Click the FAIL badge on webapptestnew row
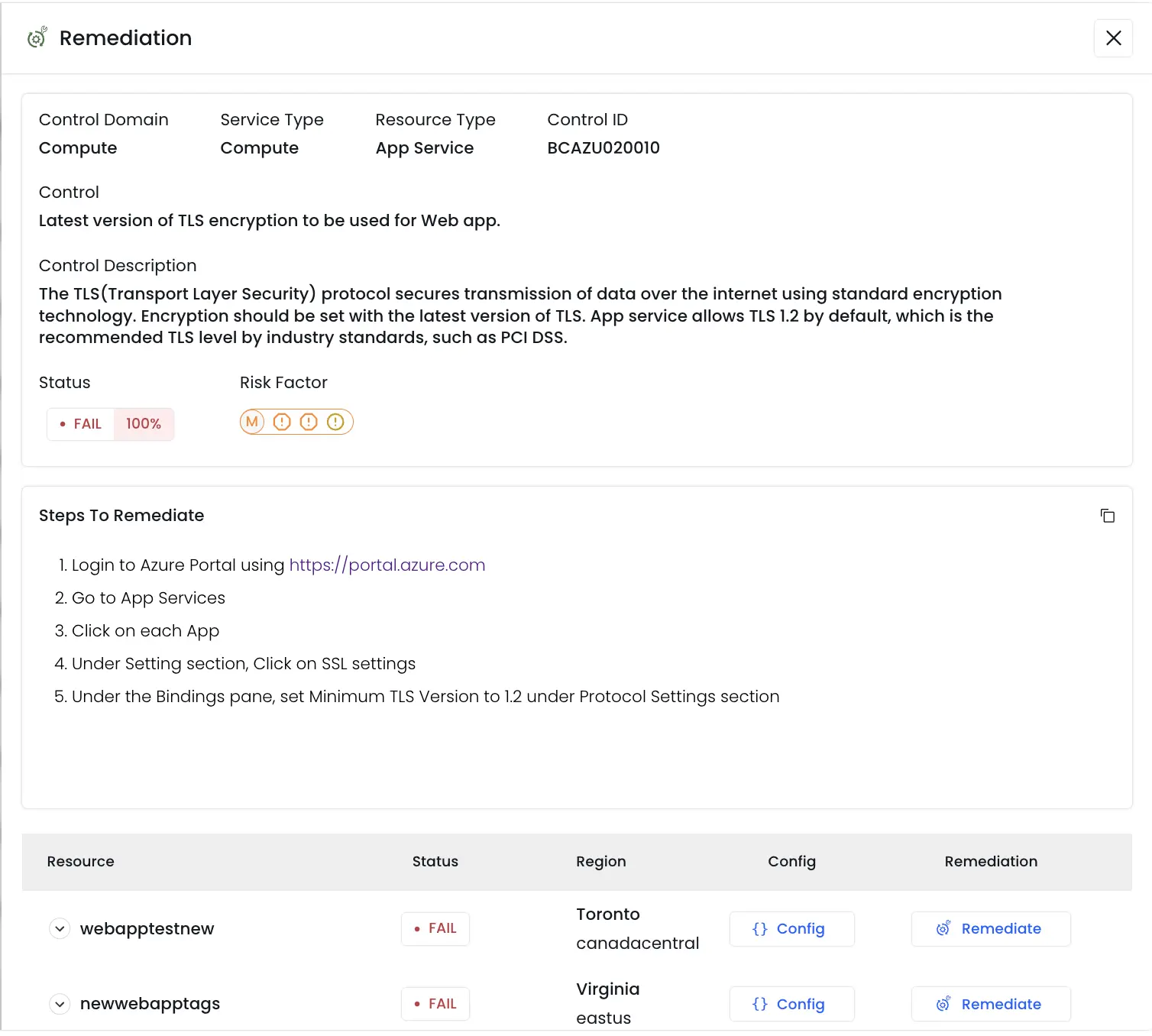This screenshot has height=1036, width=1152. (435, 928)
